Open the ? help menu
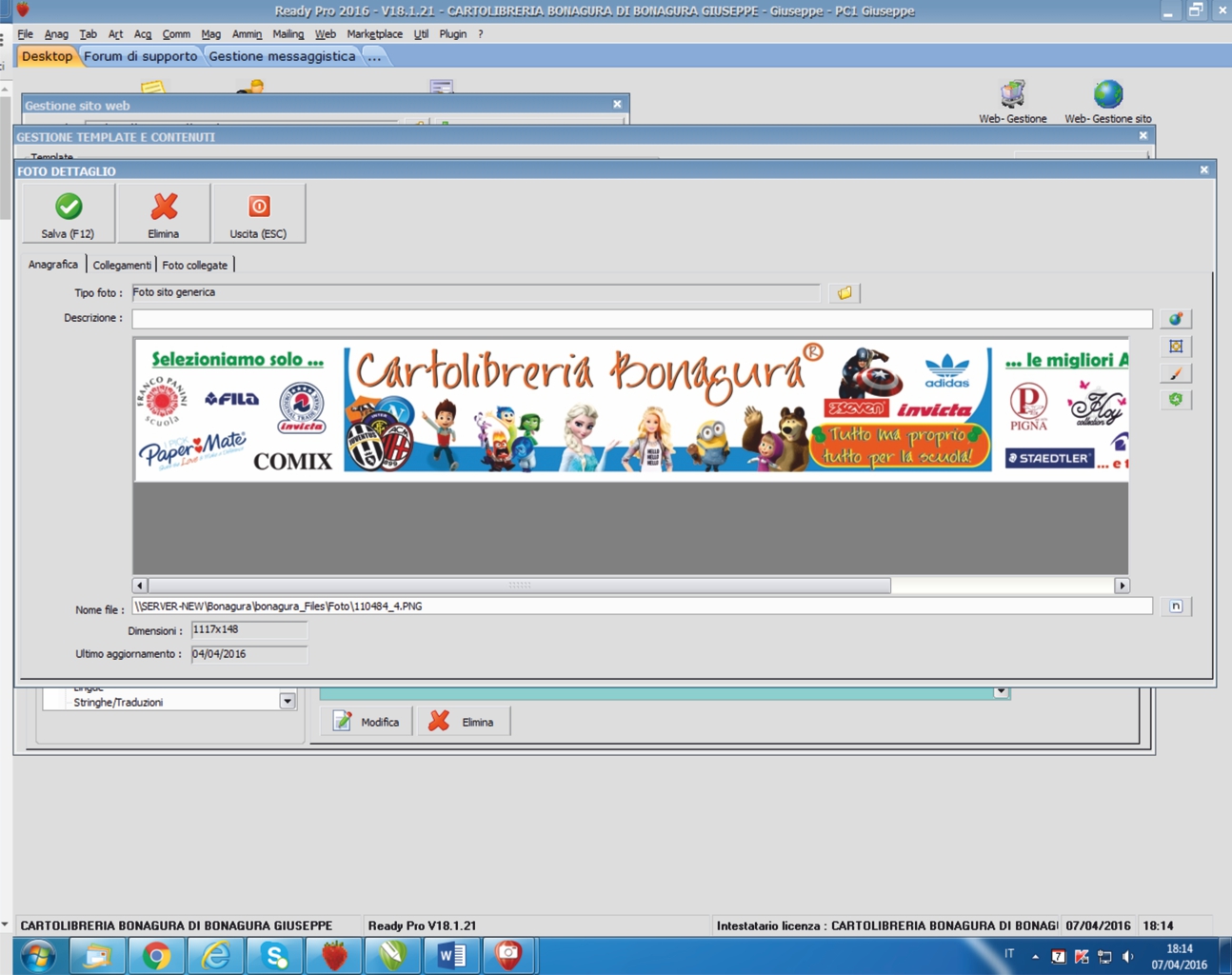Image resolution: width=1232 pixels, height=975 pixels. click(x=480, y=34)
